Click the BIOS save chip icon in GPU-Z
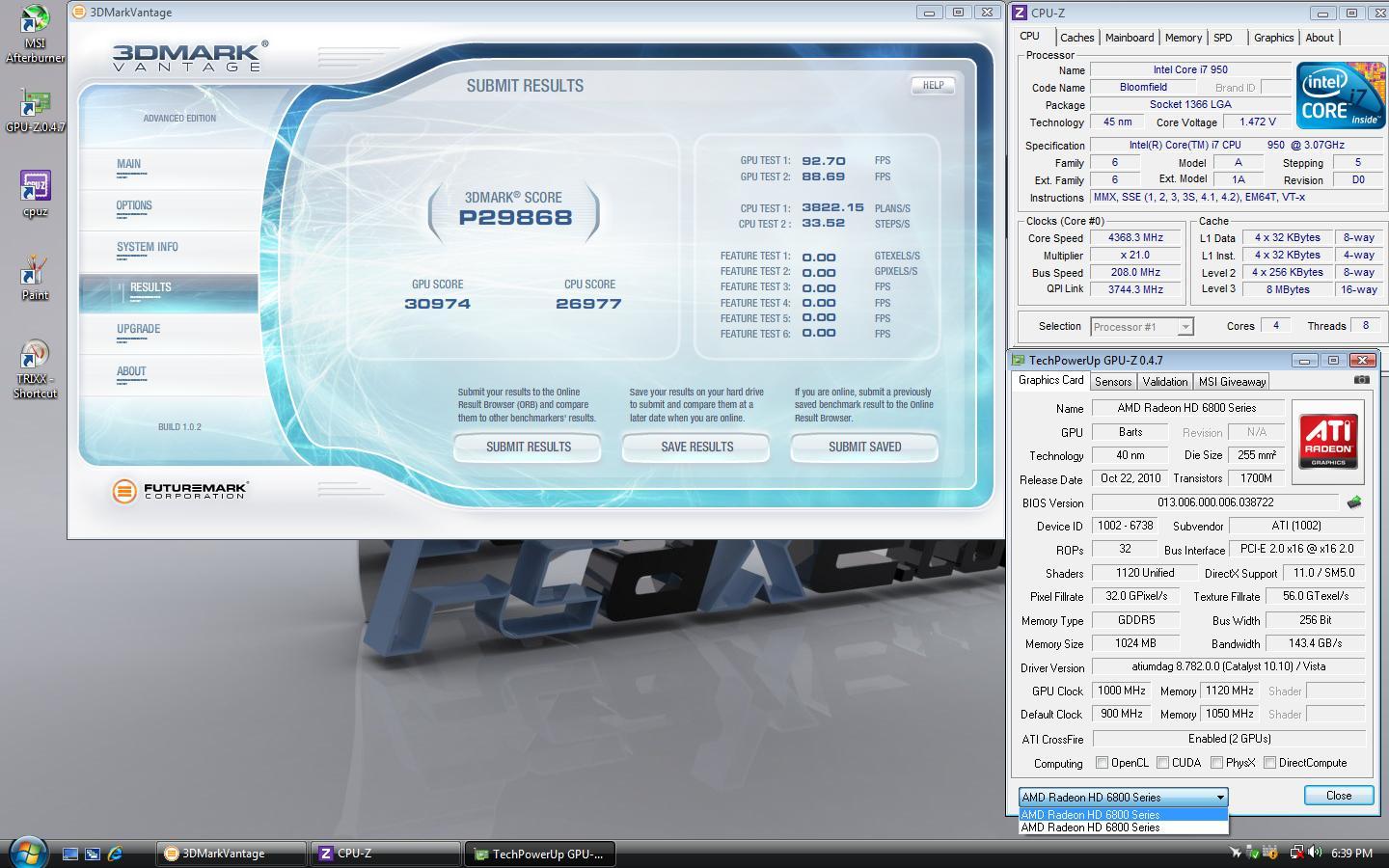 point(1354,502)
